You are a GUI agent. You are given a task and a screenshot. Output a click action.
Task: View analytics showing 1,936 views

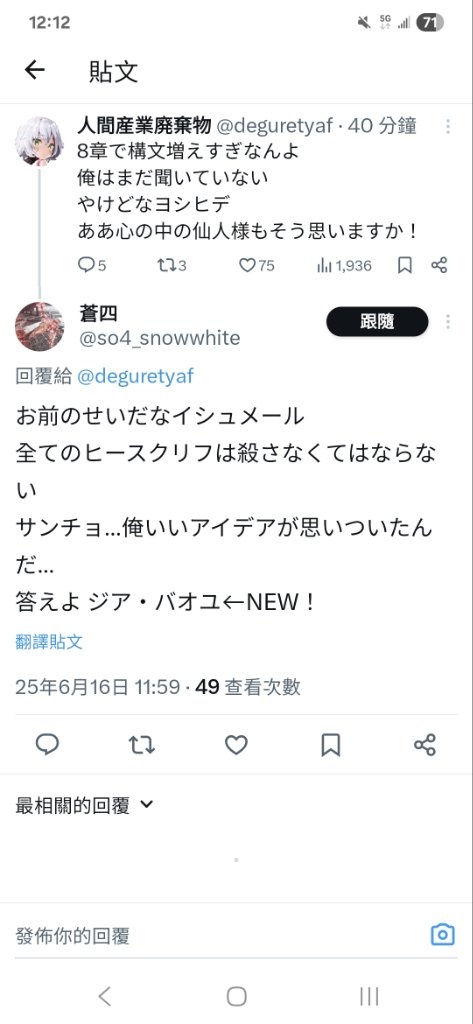344,265
